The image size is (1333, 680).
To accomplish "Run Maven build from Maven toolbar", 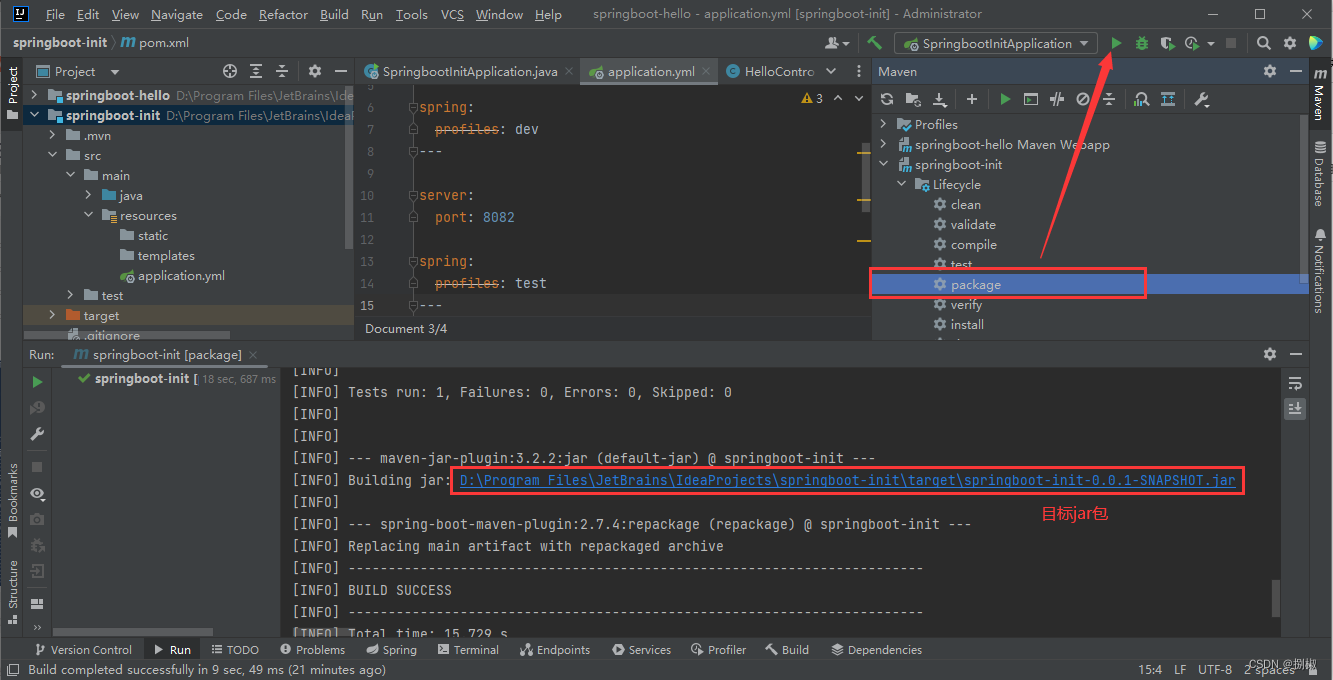I will (x=1005, y=99).
